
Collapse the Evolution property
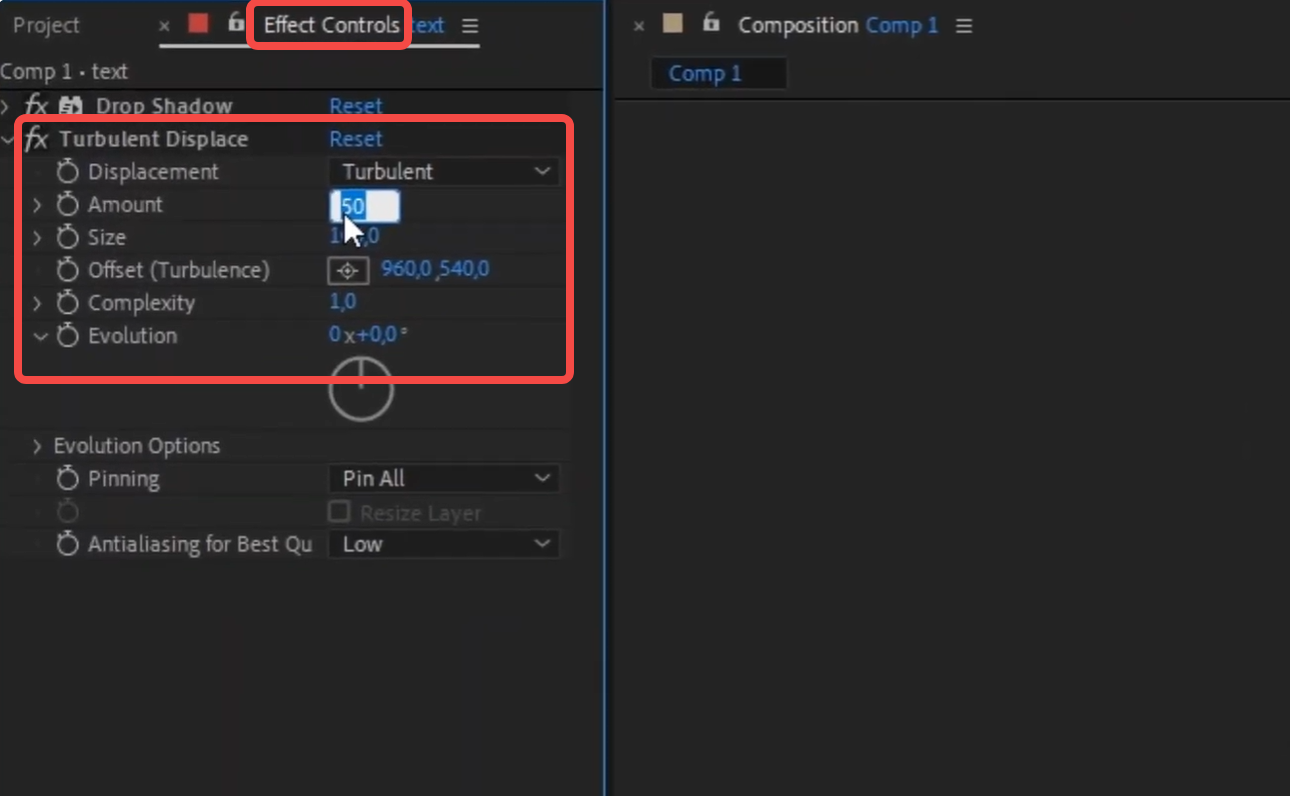(40, 336)
